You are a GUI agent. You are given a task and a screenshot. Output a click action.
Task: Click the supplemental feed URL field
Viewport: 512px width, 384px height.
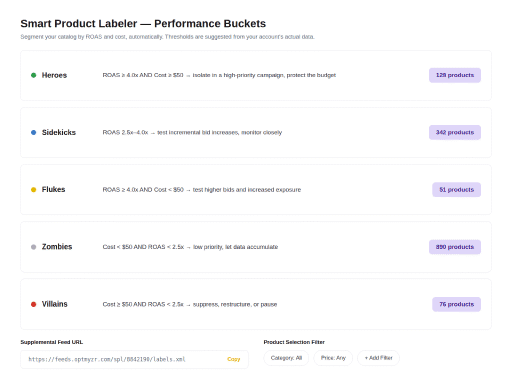pos(134,359)
